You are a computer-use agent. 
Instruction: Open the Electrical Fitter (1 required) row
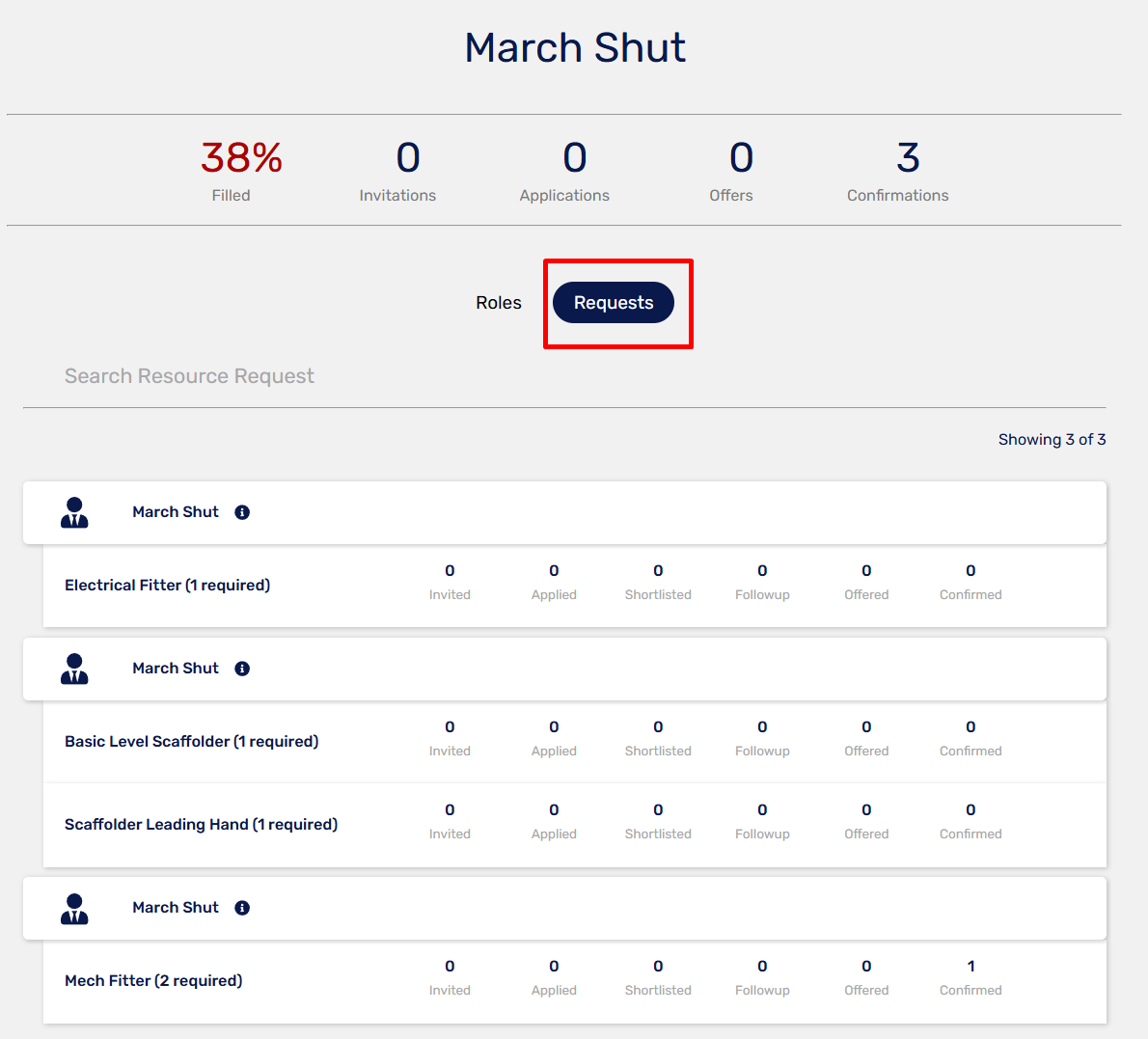(575, 586)
